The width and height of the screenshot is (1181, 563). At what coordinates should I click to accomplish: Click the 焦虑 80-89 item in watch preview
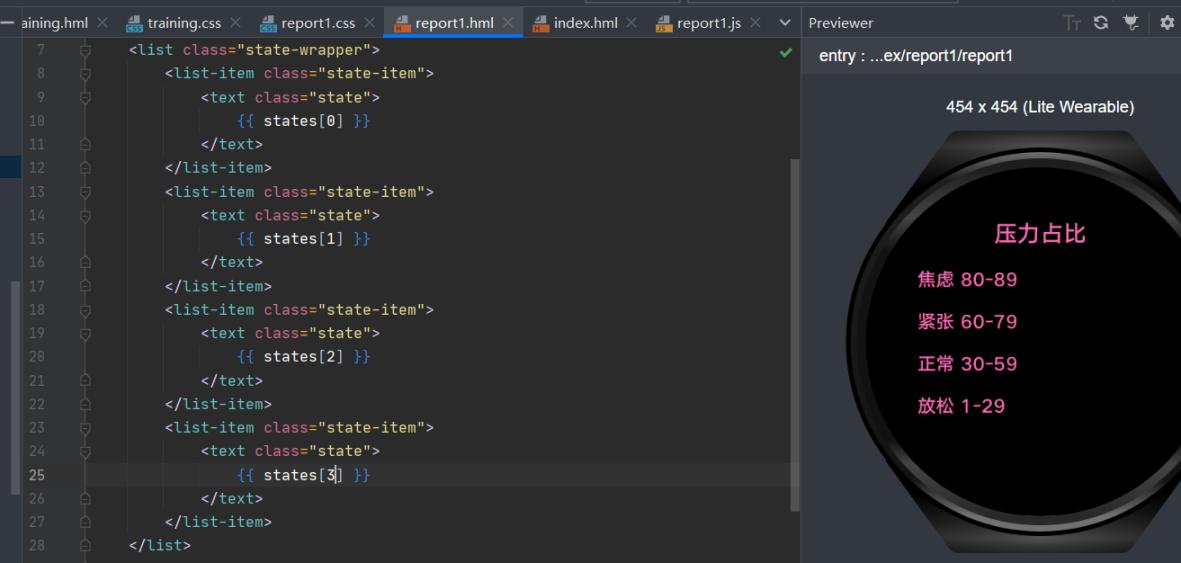(x=967, y=280)
